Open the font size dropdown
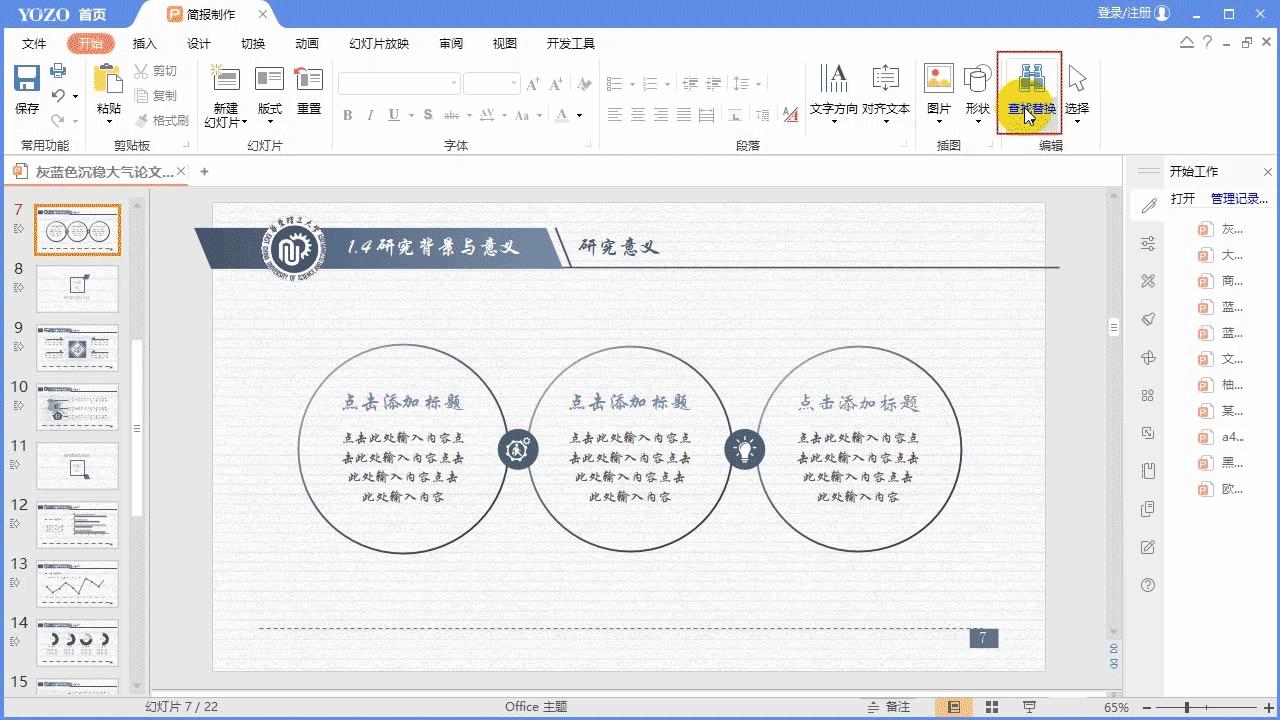Screen dimensions: 1280x720 pos(510,84)
